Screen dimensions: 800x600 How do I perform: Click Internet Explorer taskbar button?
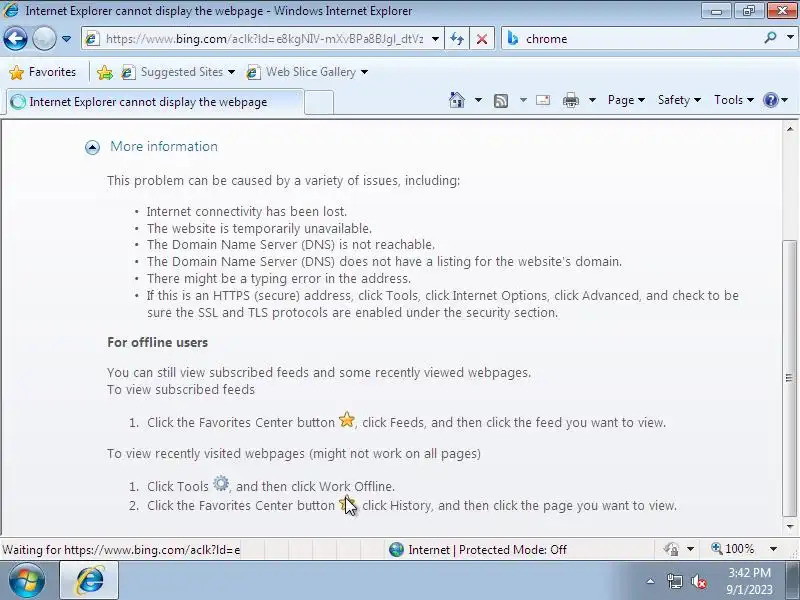point(90,581)
